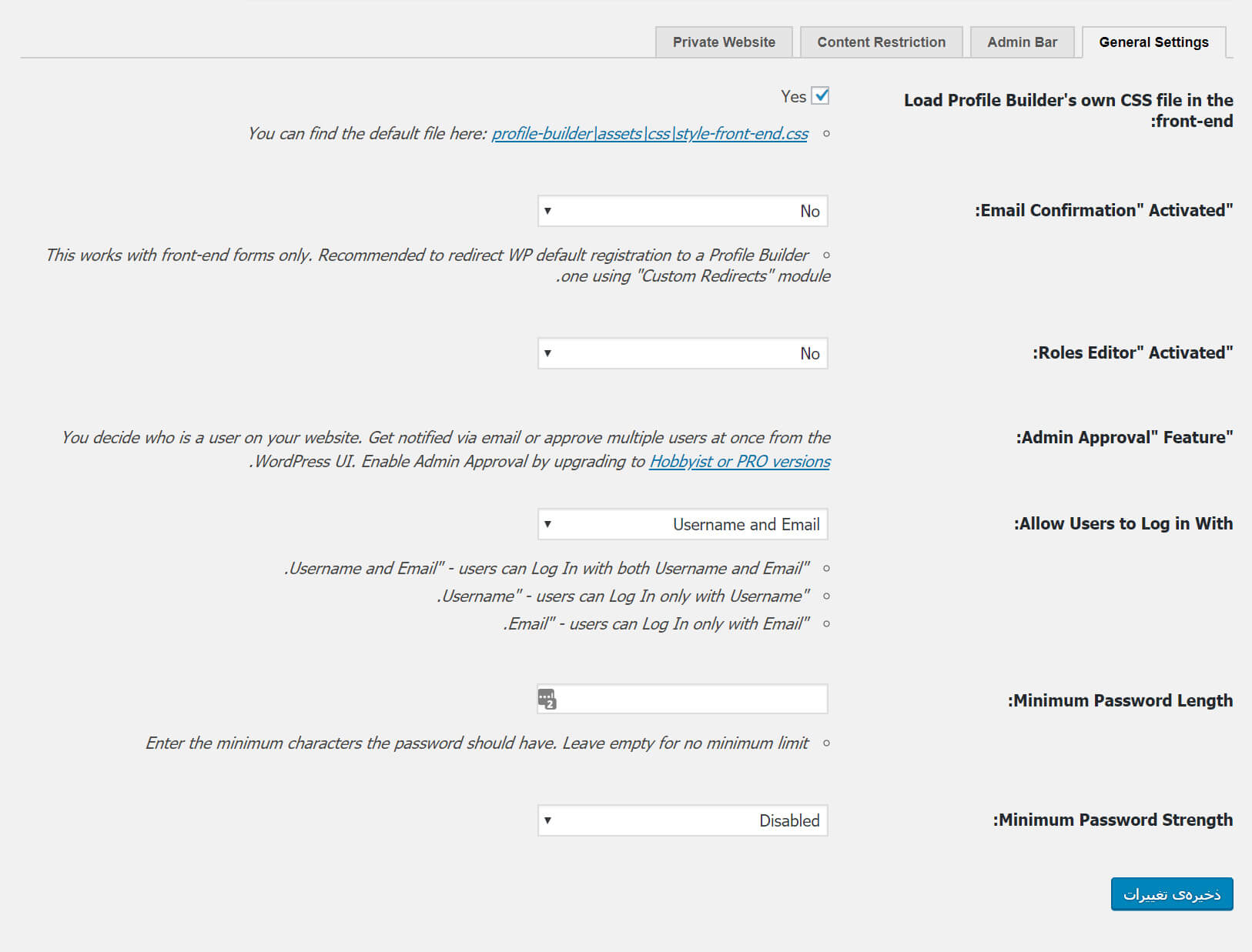This screenshot has height=952, width=1252.
Task: Click the 'Load Profile Builder's own CSS file' label
Action: tap(1068, 110)
